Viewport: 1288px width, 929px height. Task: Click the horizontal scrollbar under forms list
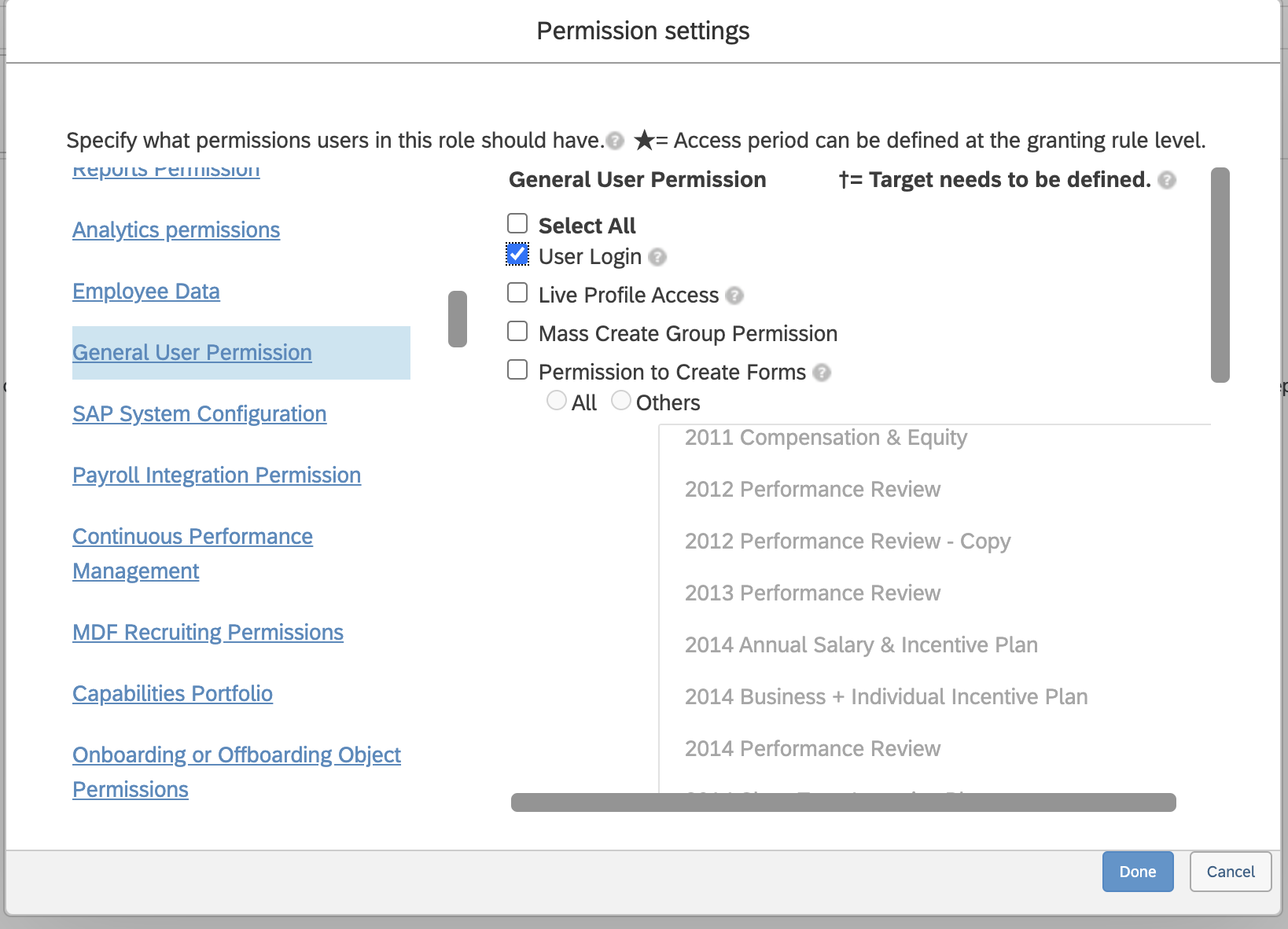click(843, 802)
